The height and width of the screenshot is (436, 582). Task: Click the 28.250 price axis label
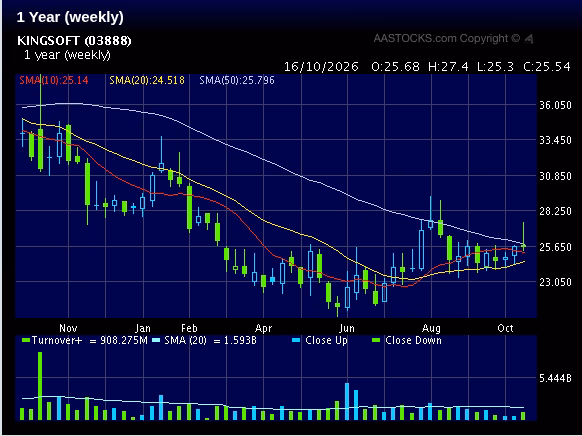click(555, 211)
